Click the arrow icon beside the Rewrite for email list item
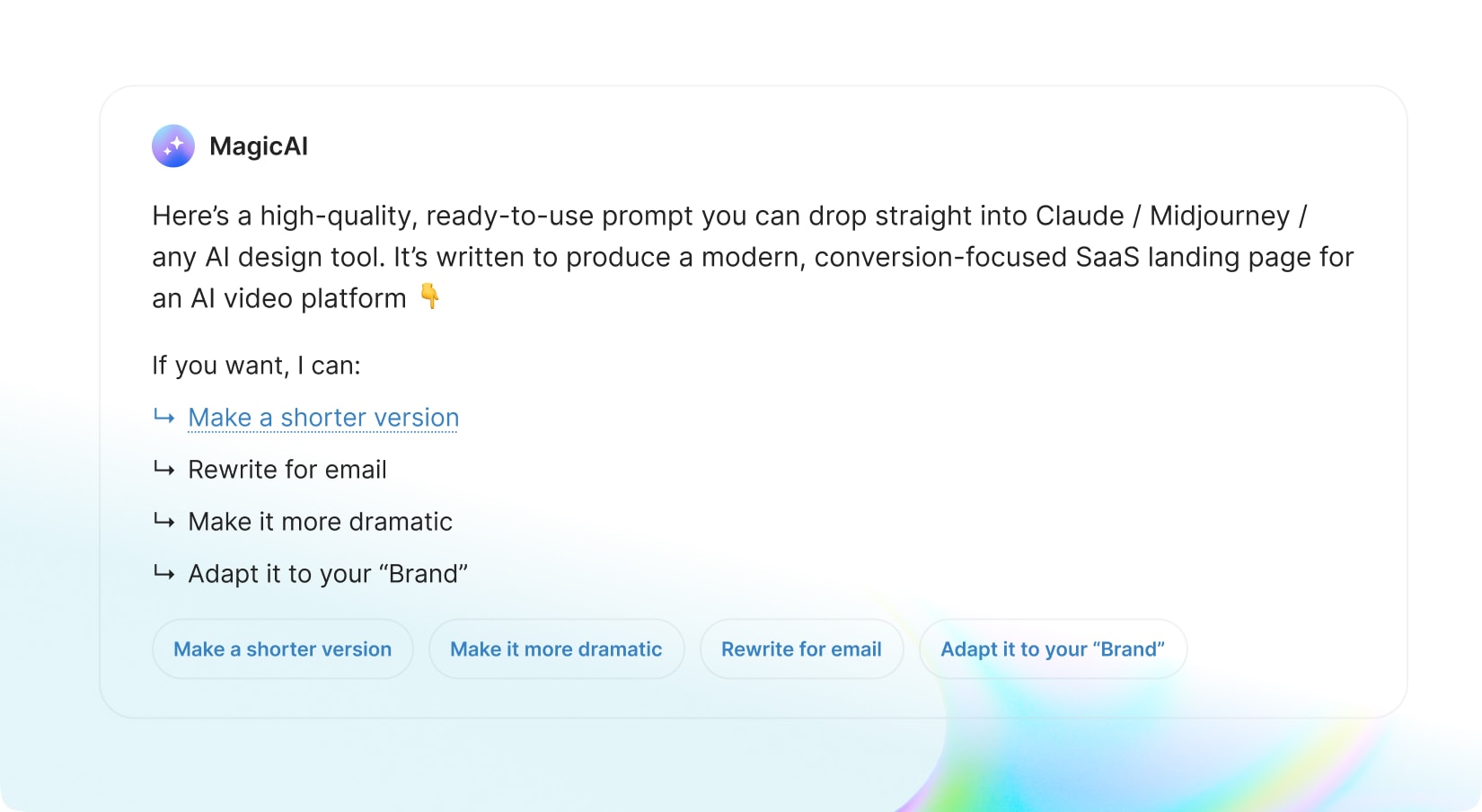 coord(163,469)
